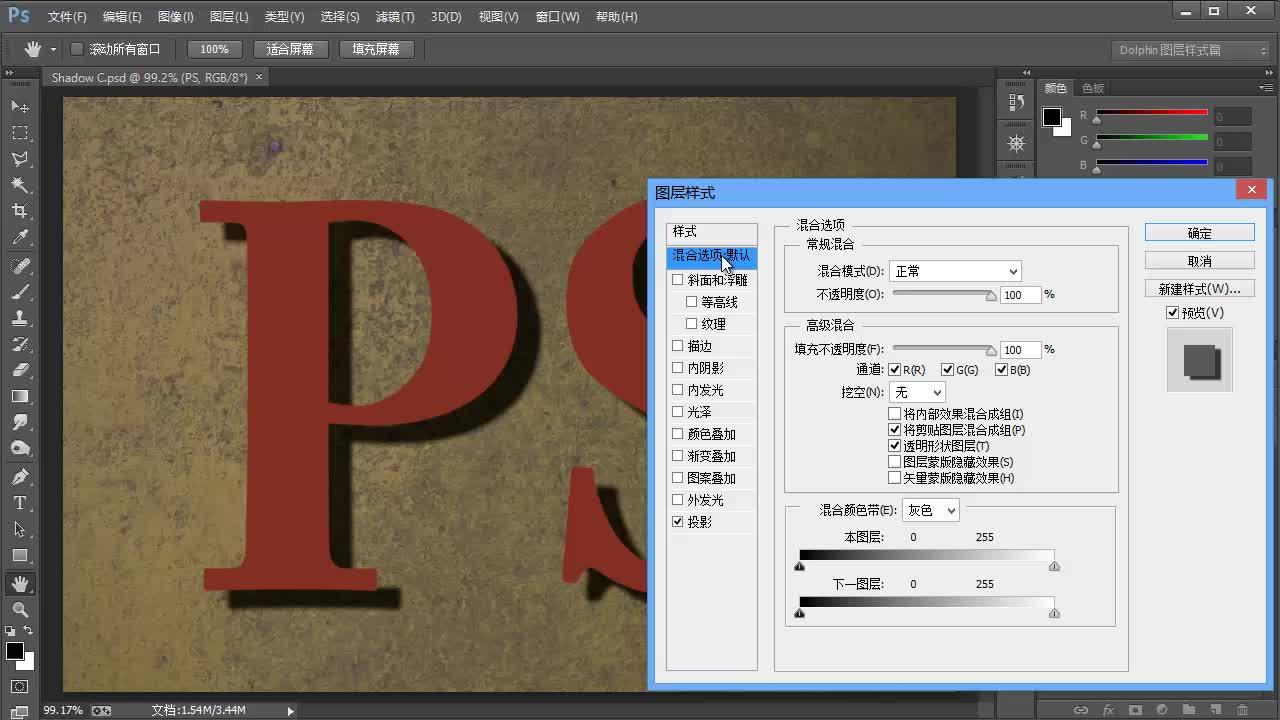Viewport: 1280px width, 720px height.
Task: Click the add layer mask icon
Action: [x=1135, y=710]
